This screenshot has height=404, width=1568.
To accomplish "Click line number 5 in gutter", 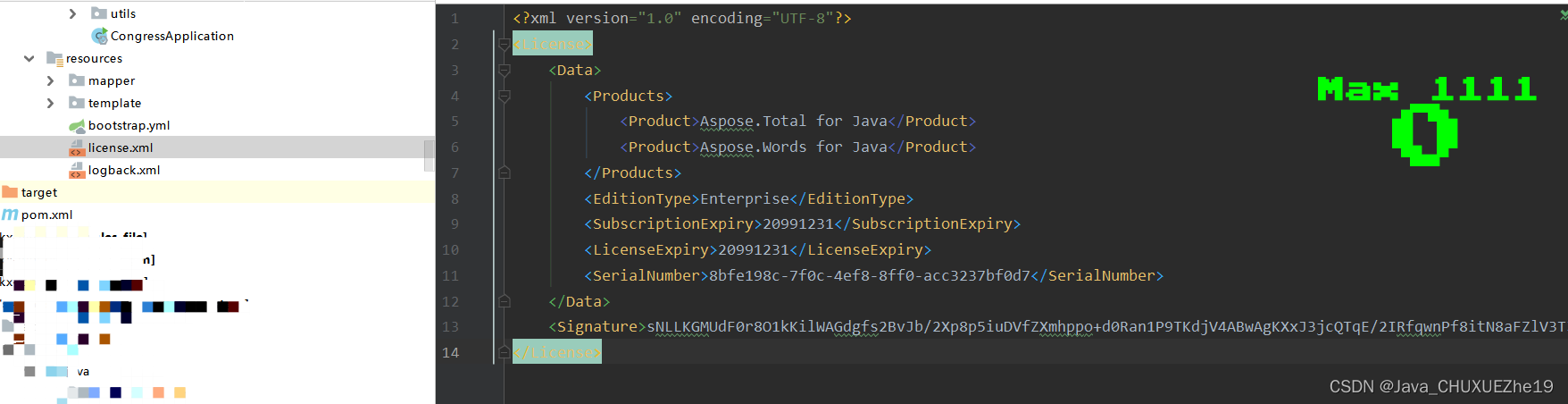I will tap(455, 122).
